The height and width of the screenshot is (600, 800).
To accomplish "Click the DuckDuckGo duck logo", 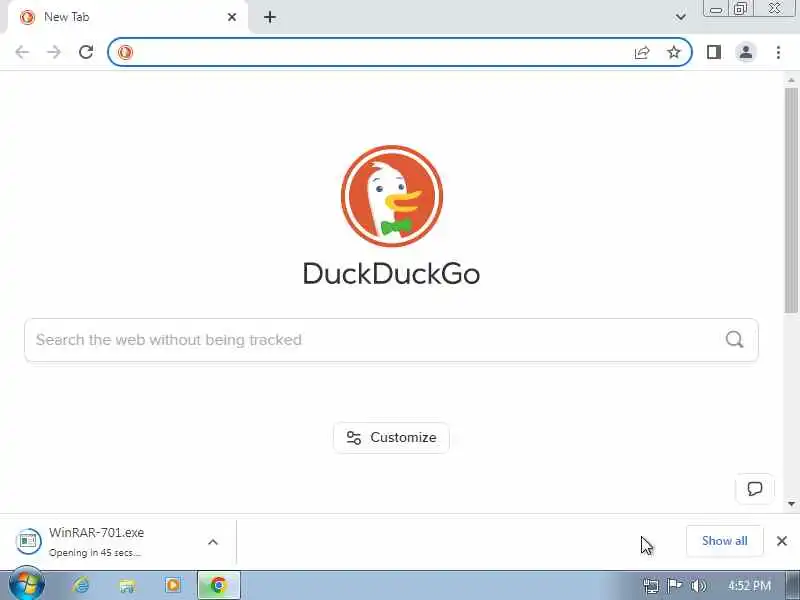I will 392,196.
